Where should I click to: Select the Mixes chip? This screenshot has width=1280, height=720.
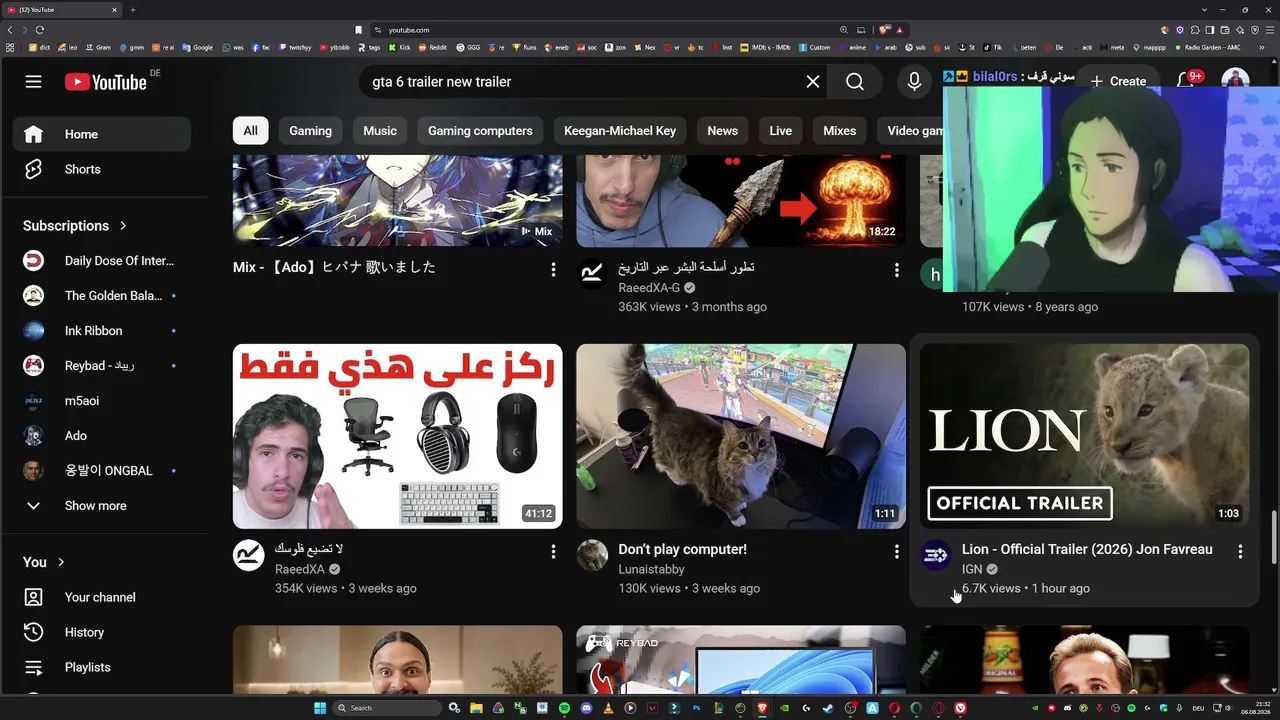tap(840, 131)
